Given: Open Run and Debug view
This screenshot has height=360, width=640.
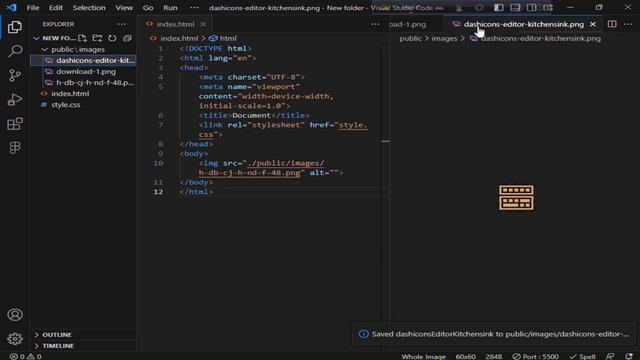Looking at the screenshot, I should tap(15, 100).
